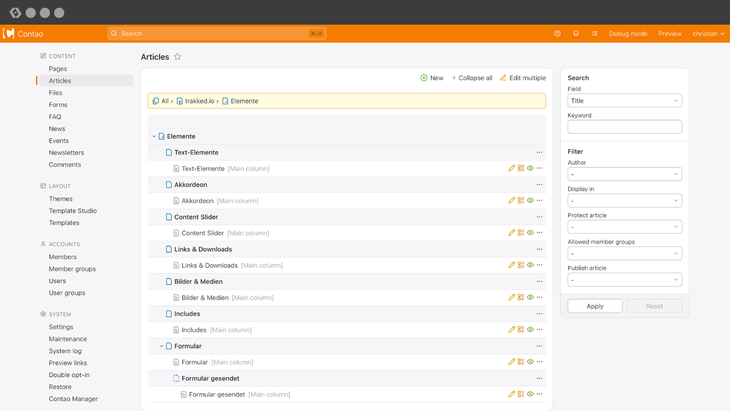730x411 pixels.
Task: Collapse the Formular page node
Action: (x=161, y=346)
